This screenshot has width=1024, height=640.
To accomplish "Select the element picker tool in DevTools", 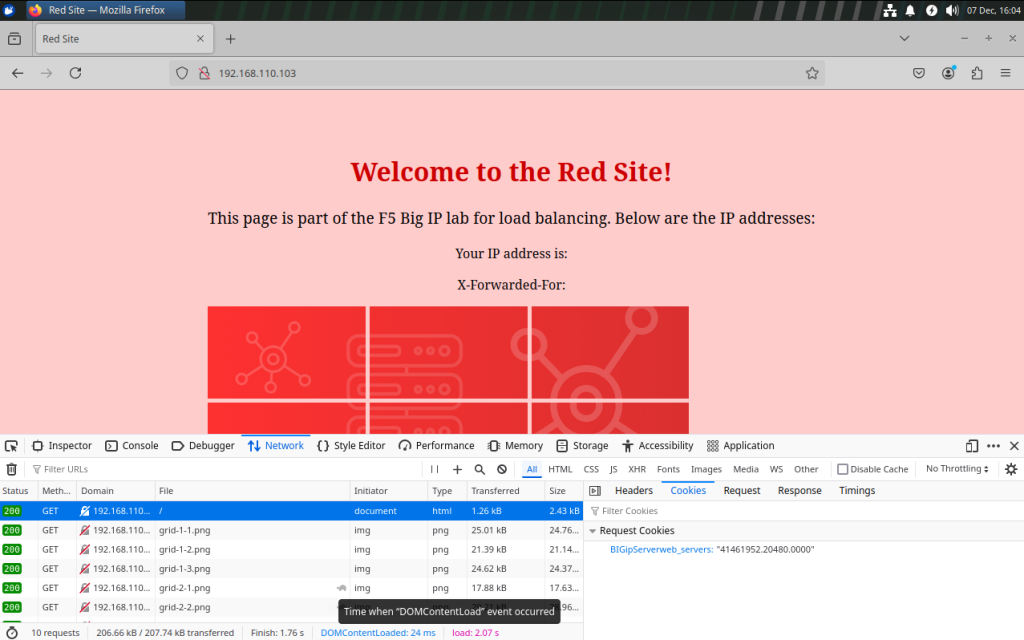I will [x=11, y=445].
